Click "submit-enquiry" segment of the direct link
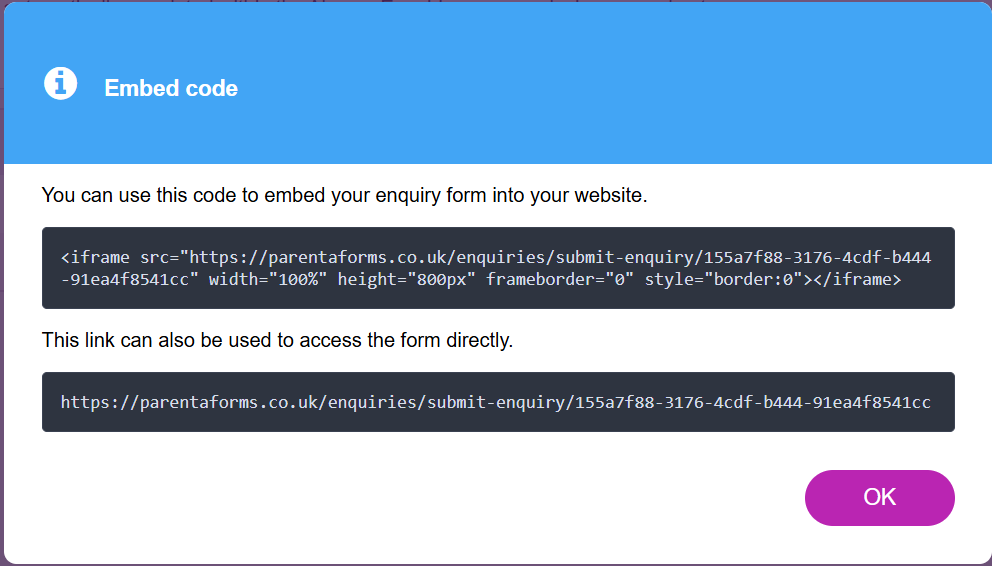Viewport: 992px width, 566px height. 496,402
